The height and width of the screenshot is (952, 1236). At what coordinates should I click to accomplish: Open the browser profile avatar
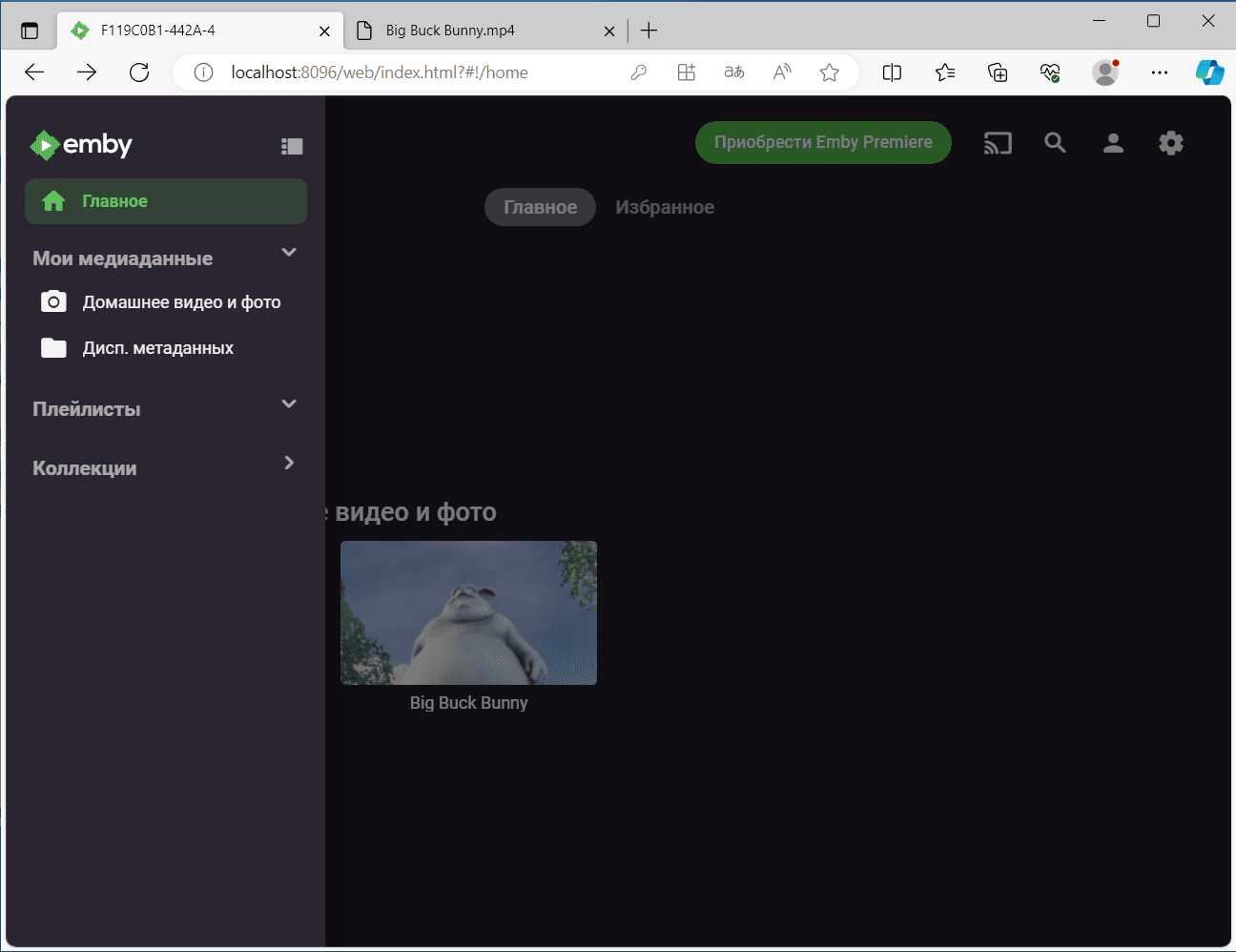(1105, 72)
